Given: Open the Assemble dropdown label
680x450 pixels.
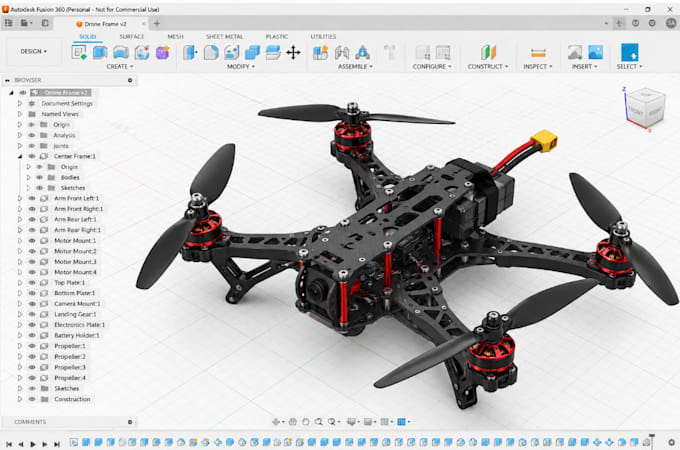Looking at the screenshot, I should pos(355,66).
